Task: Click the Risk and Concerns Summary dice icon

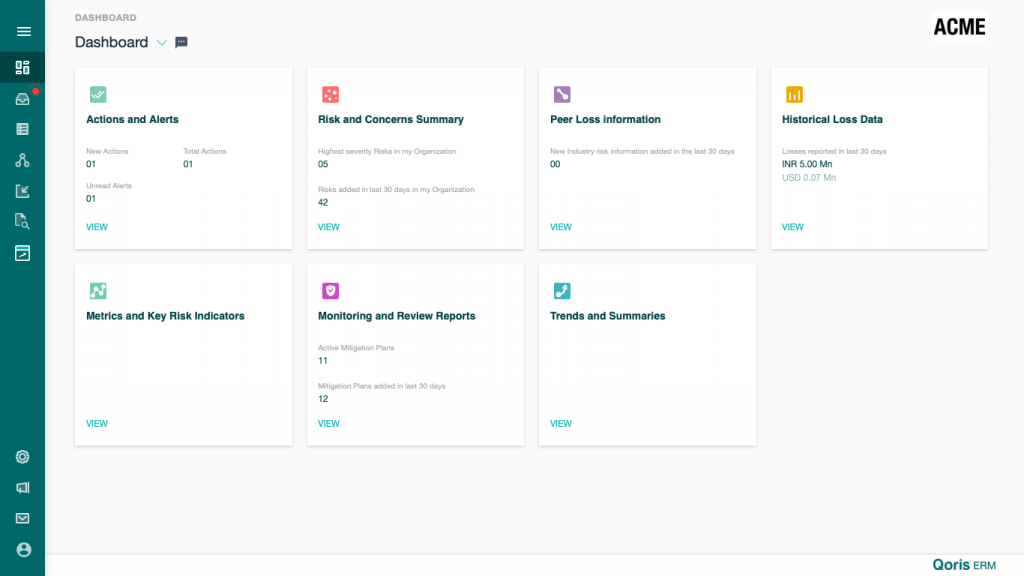Action: coord(330,95)
